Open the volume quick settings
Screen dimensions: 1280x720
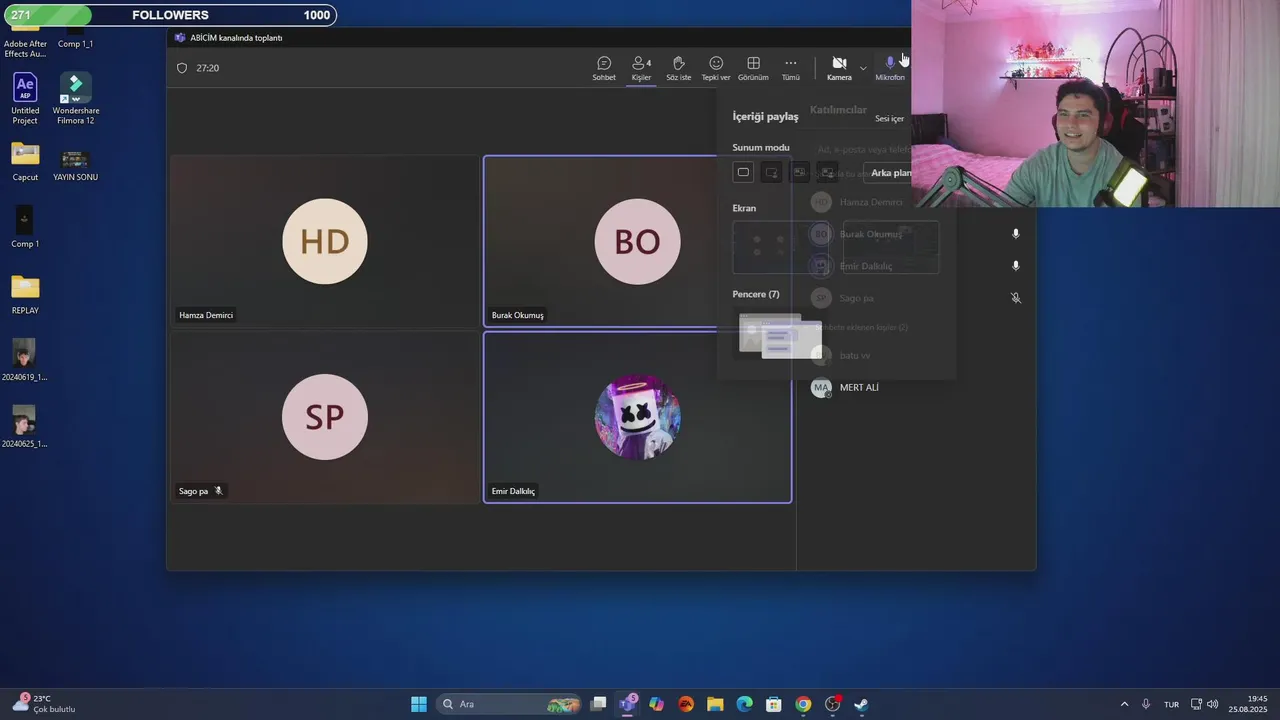pyautogui.click(x=1212, y=704)
